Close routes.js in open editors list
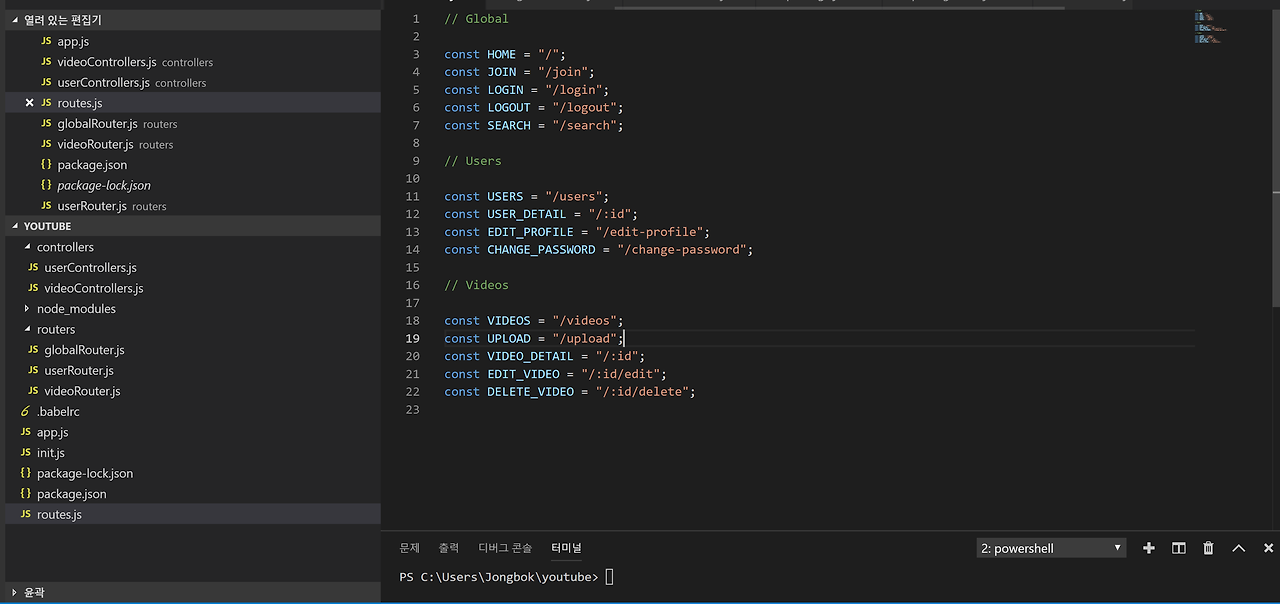This screenshot has height=604, width=1280. [x=29, y=103]
